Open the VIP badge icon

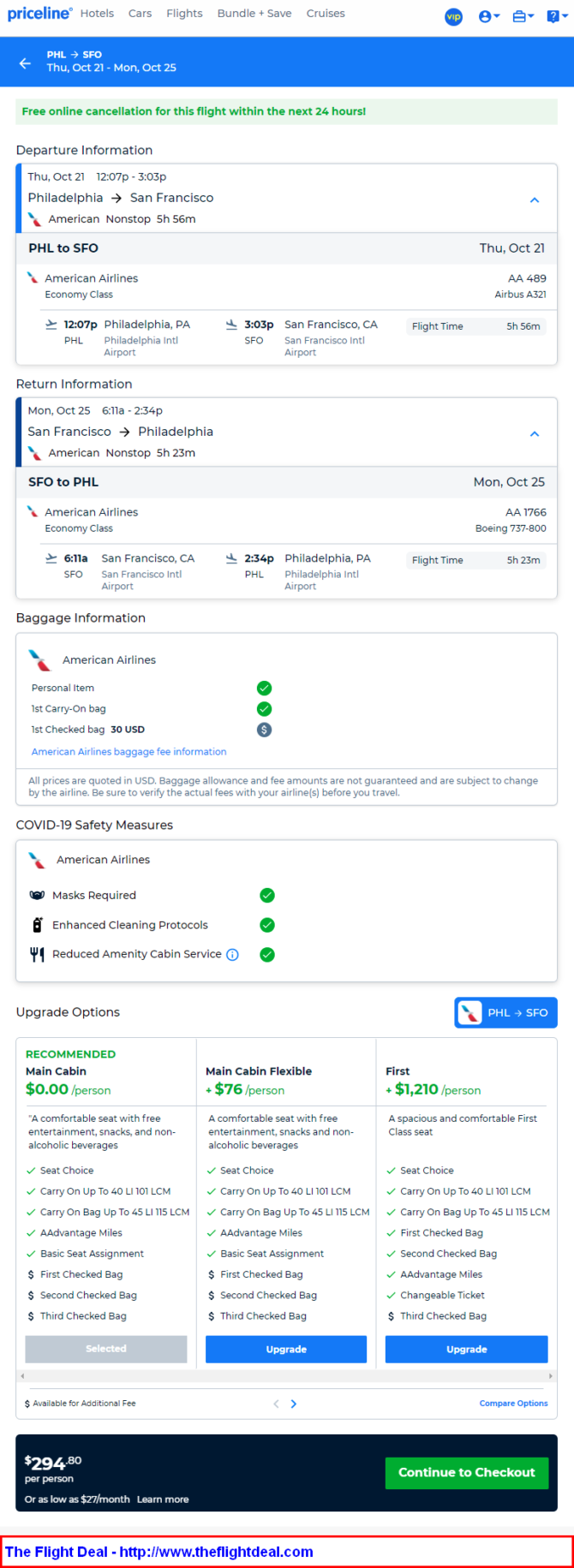coord(453,16)
